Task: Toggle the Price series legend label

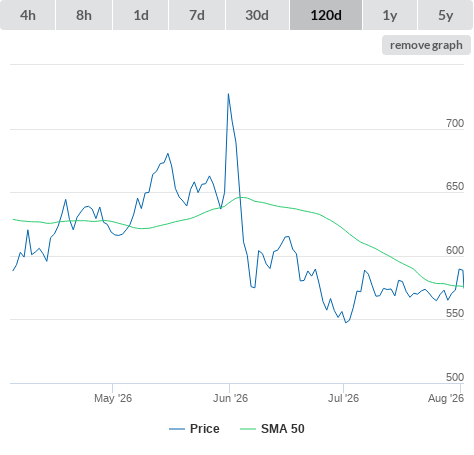Action: pos(205,429)
